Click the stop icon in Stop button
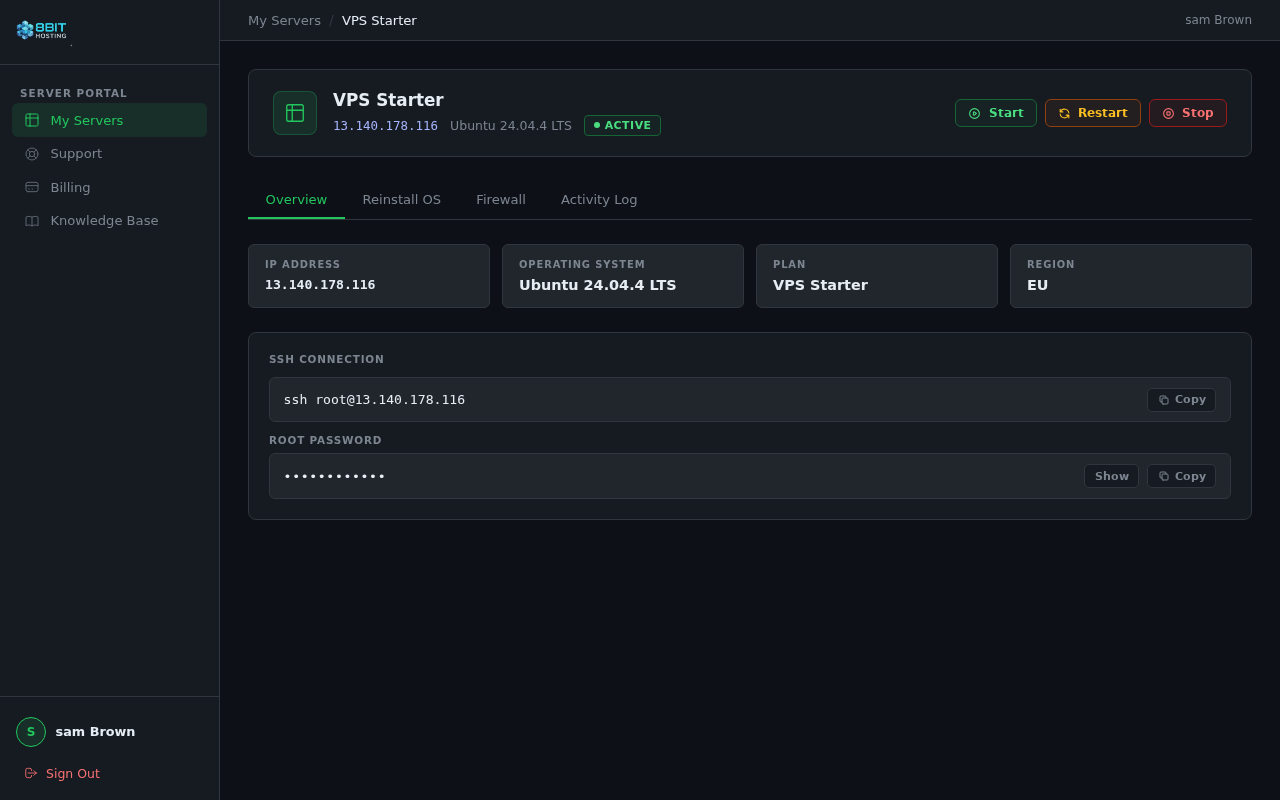The width and height of the screenshot is (1280, 800). [1168, 113]
